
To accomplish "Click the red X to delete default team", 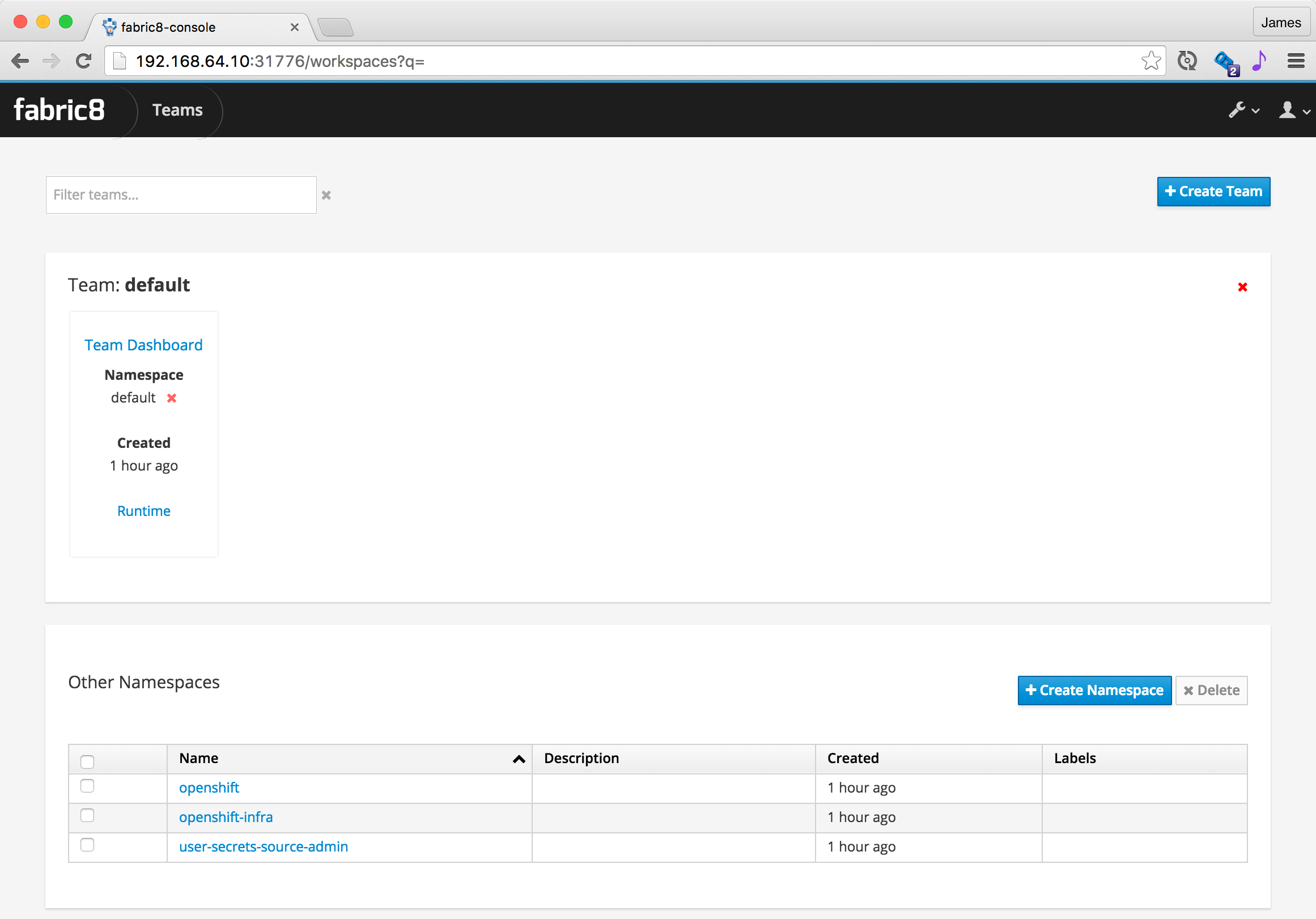I will pos(1242,287).
